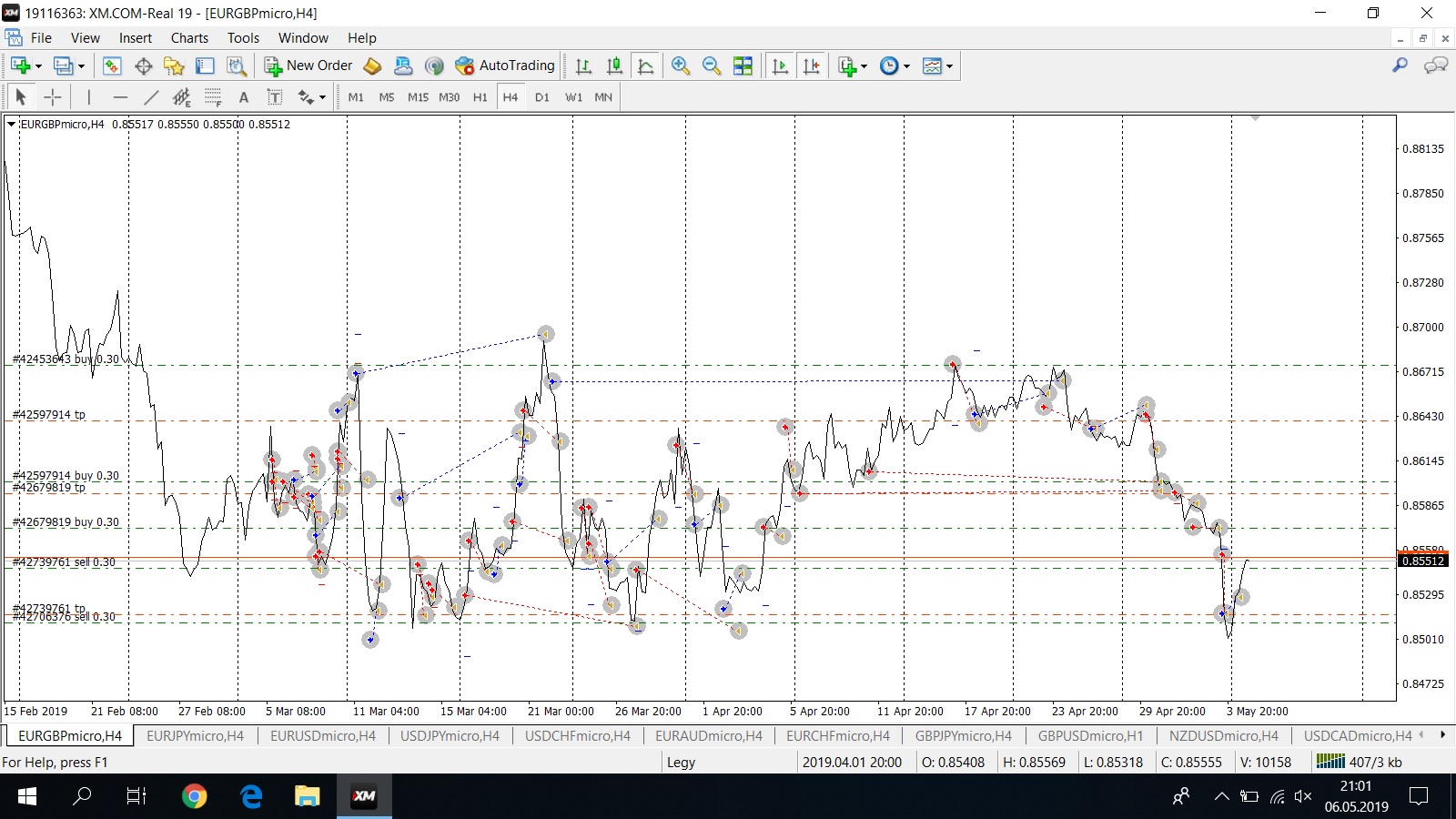Viewport: 1456px width, 819px height.
Task: Toggle Auto Scroll chart icon
Action: [780, 66]
